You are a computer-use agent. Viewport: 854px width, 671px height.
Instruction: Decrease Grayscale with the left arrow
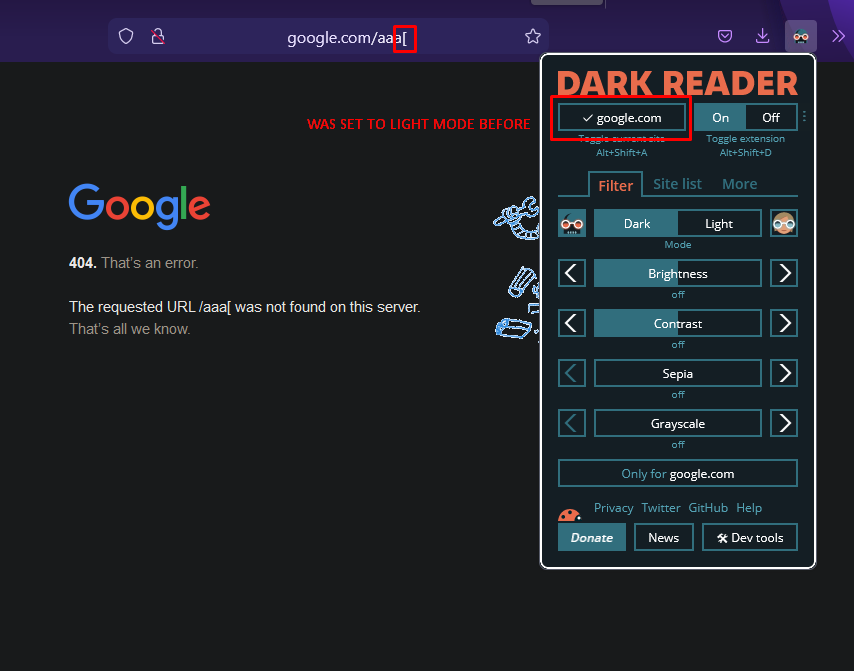[571, 424]
